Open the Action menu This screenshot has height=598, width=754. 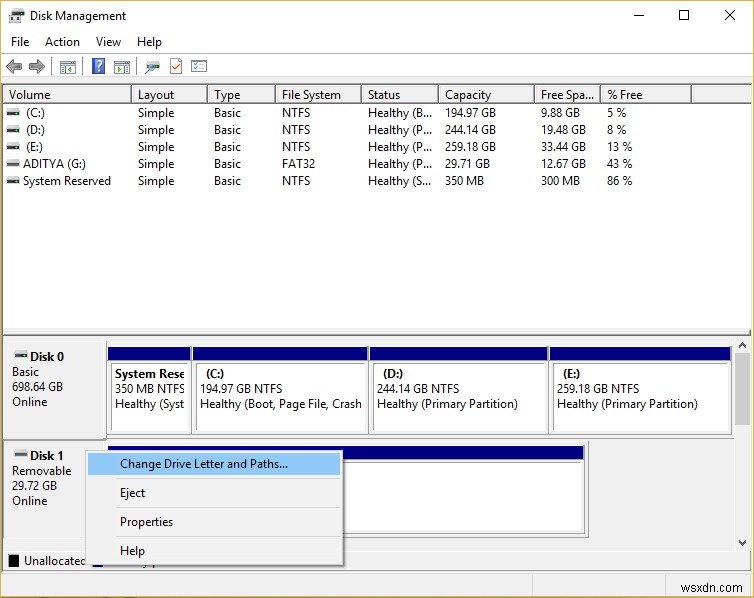click(x=62, y=42)
